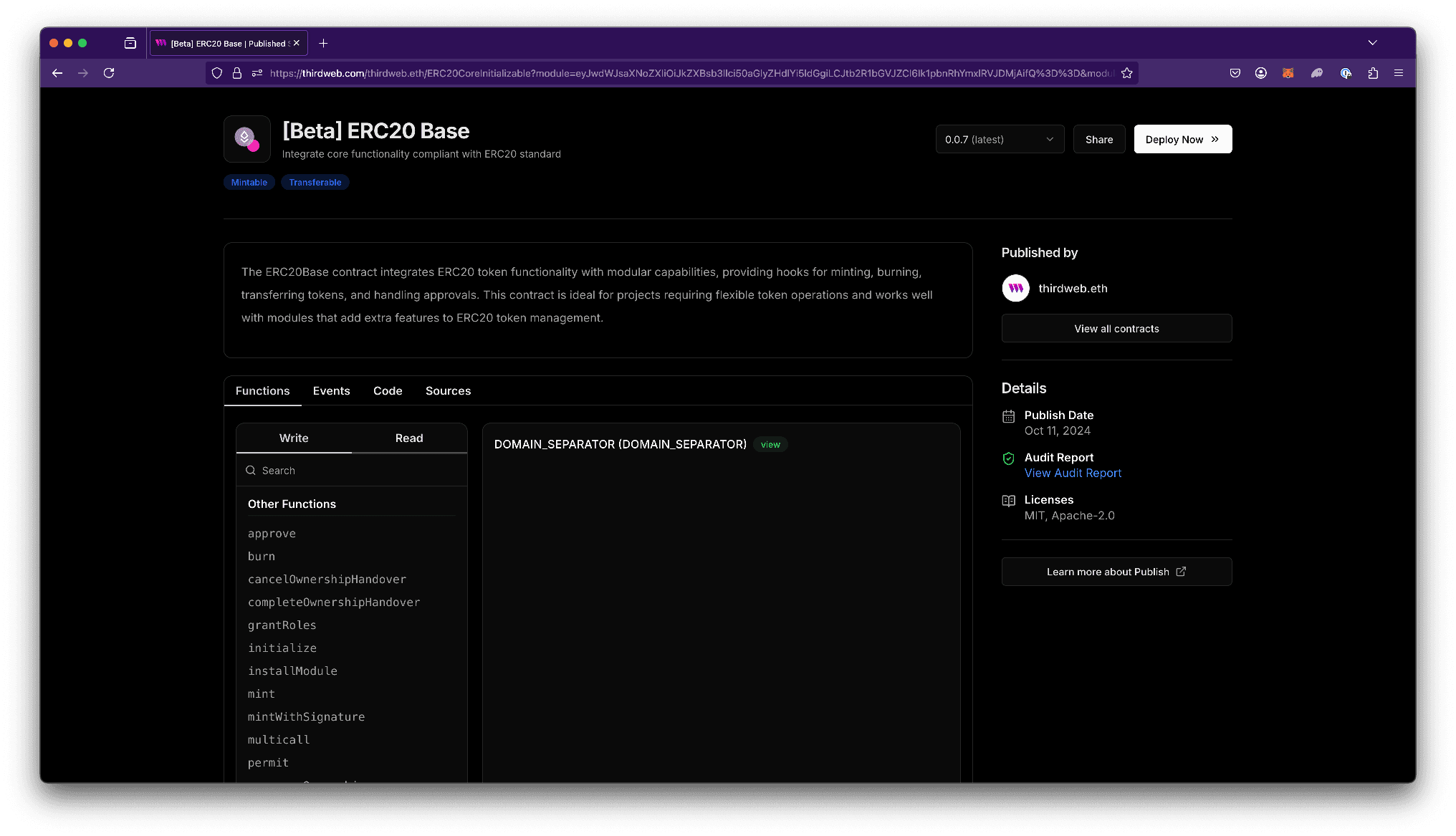Toggle the Transferable filter badge
Screen dimensions: 1456x836
pyautogui.click(x=315, y=182)
